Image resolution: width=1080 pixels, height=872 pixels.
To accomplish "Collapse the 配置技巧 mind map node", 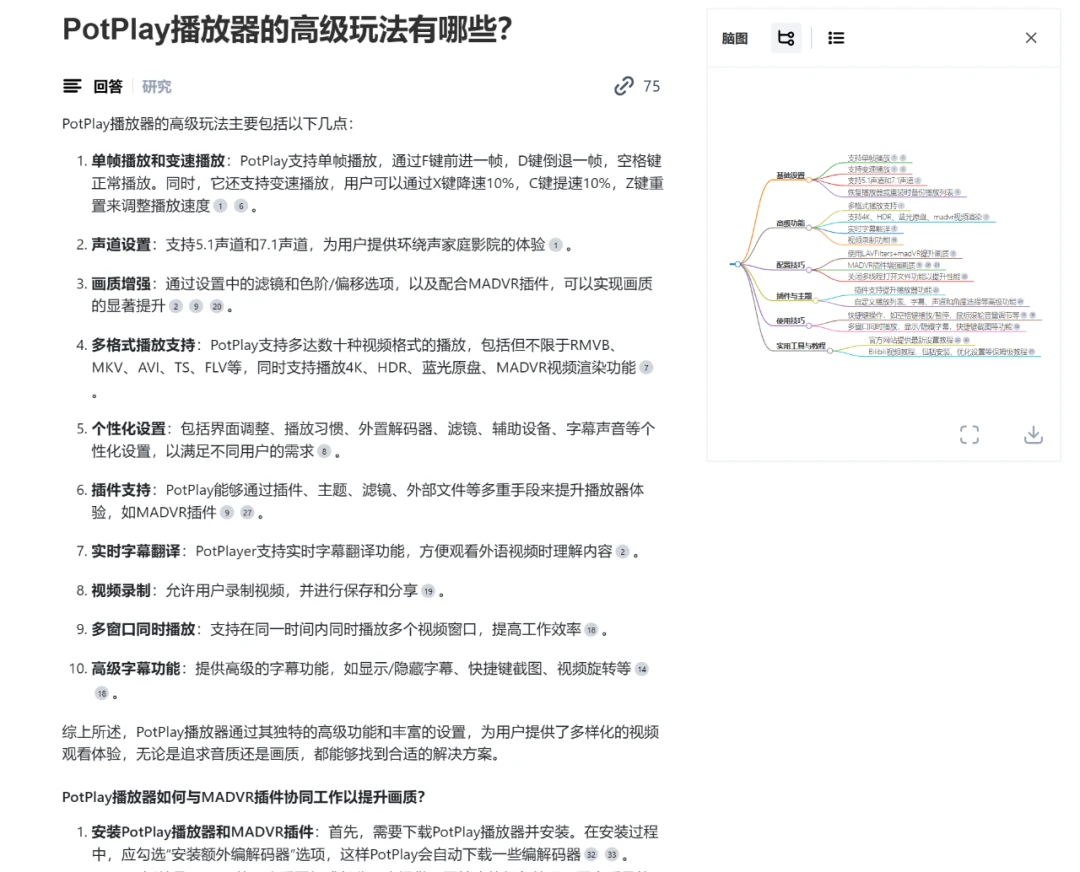I will tap(810, 269).
